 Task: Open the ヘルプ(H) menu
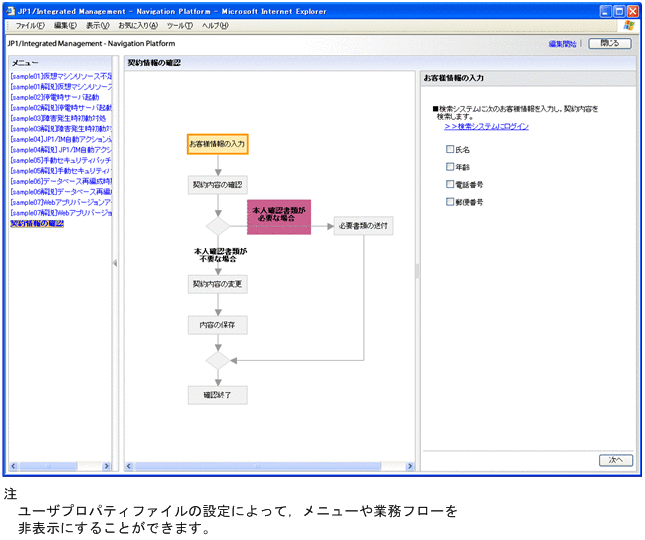click(x=215, y=25)
